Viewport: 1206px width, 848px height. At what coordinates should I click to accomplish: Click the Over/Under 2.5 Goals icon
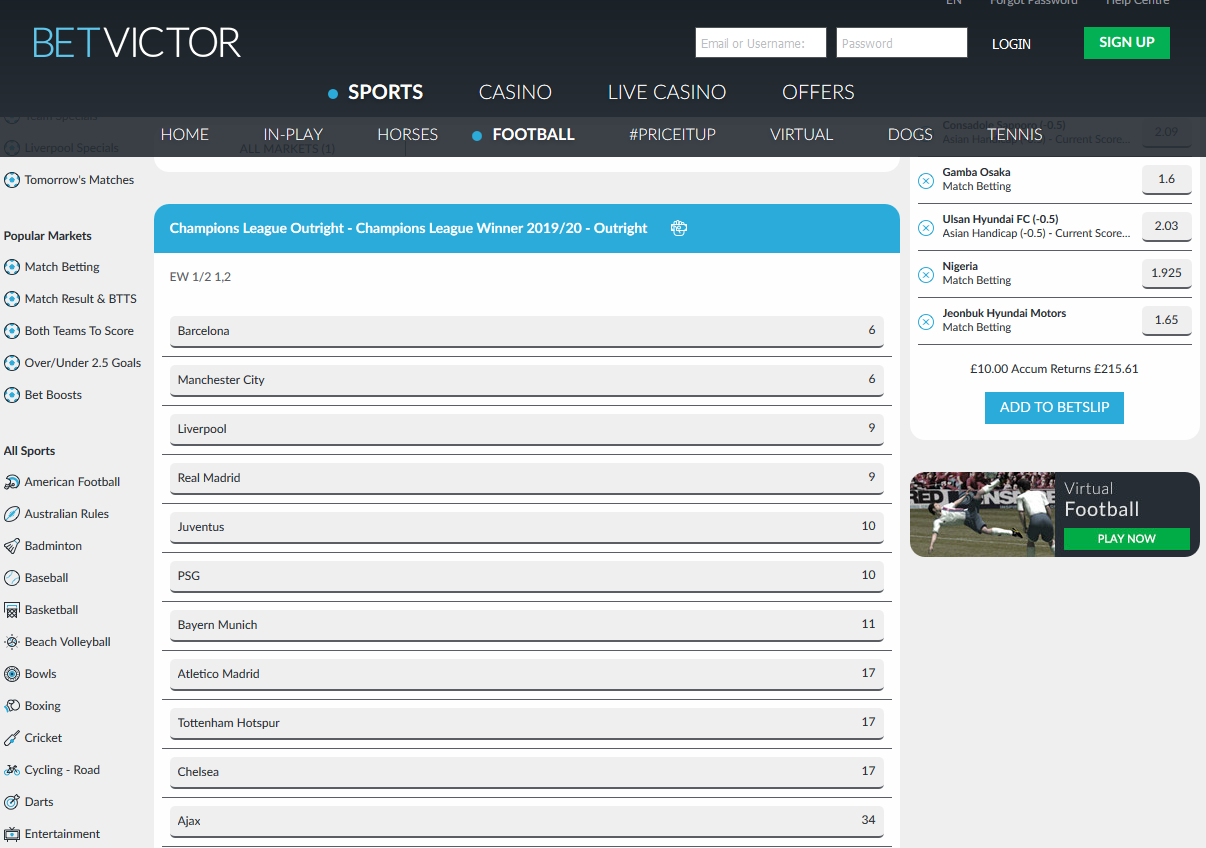click(x=12, y=363)
